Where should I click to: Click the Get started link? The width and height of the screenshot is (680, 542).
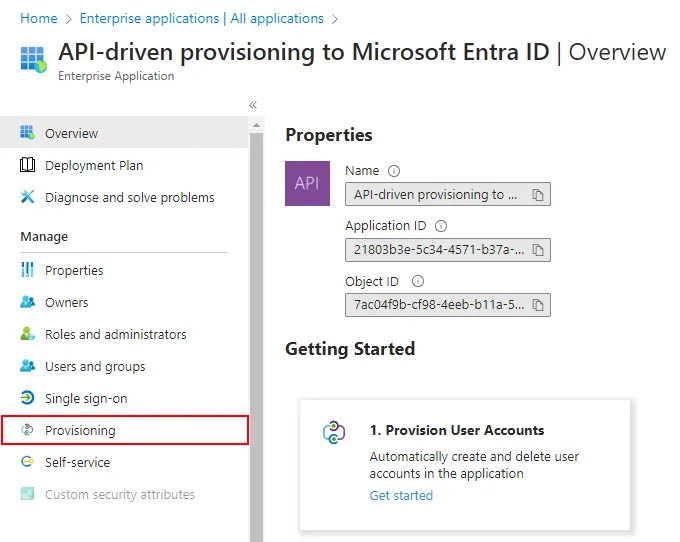coord(401,495)
